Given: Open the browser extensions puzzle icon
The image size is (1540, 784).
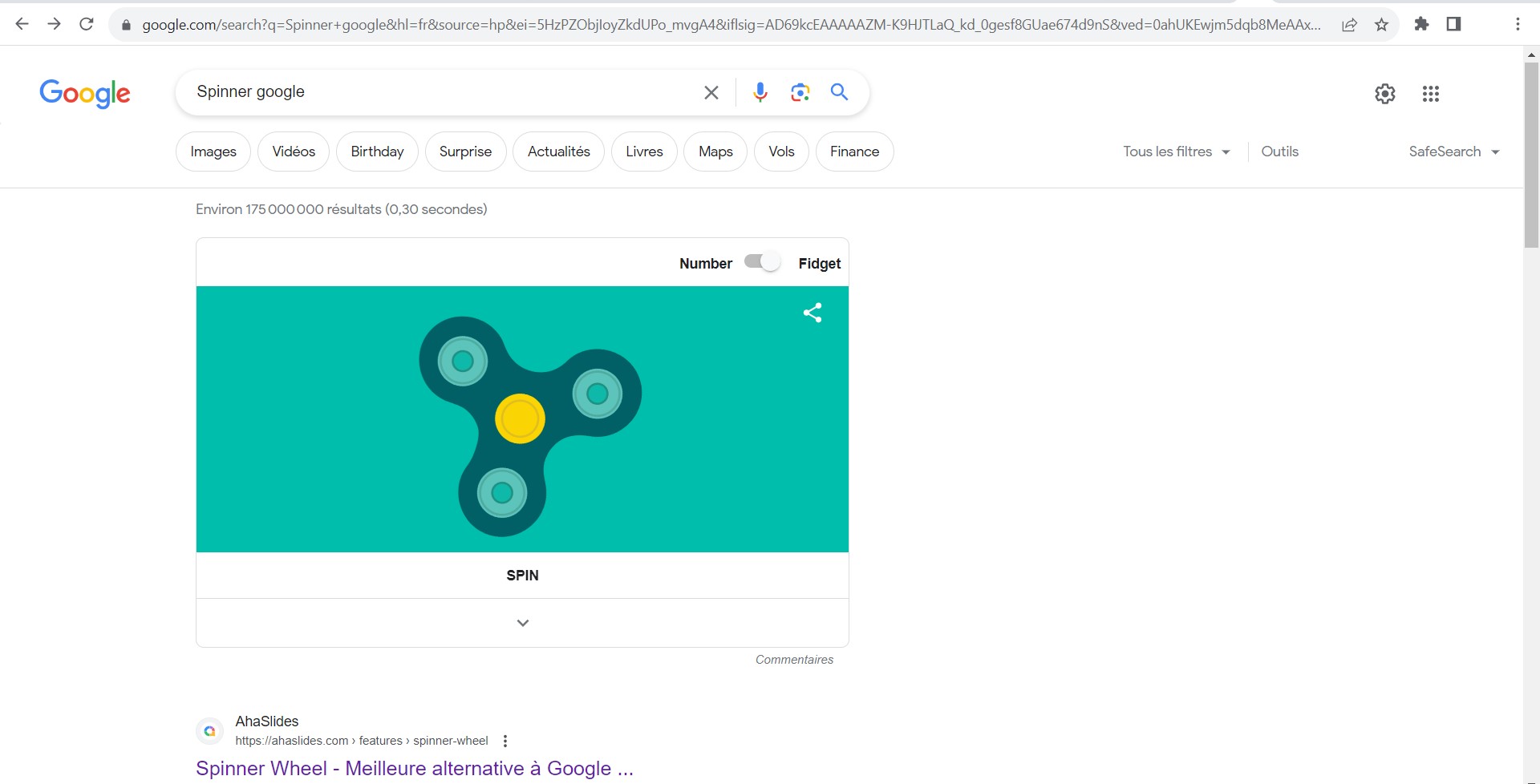Looking at the screenshot, I should [1421, 24].
